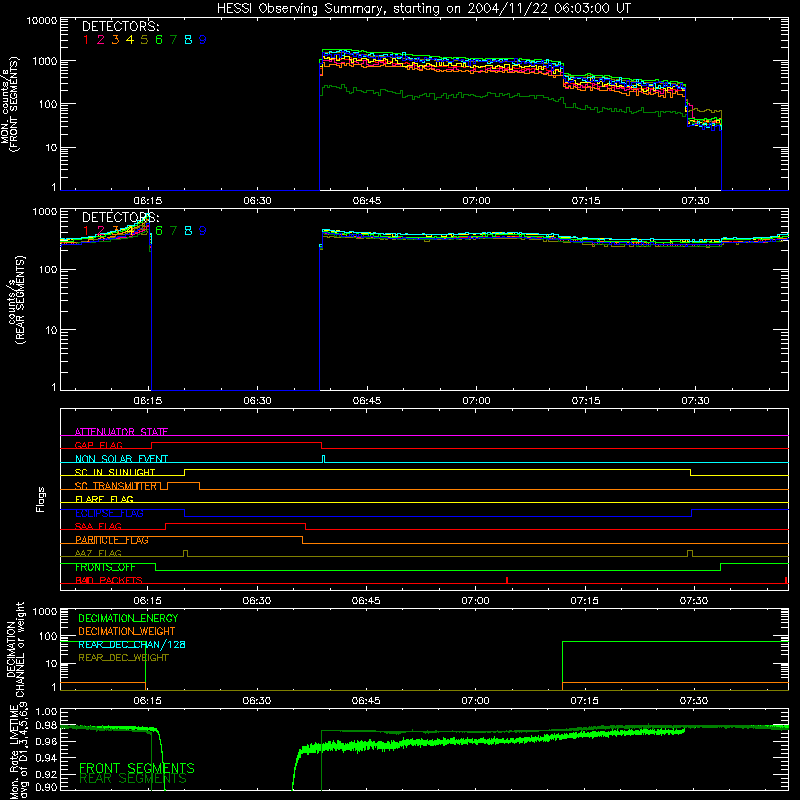Click counts/s (REAR SEGMENTS) axis title
This screenshot has width=800, height=800.
(x=16, y=300)
